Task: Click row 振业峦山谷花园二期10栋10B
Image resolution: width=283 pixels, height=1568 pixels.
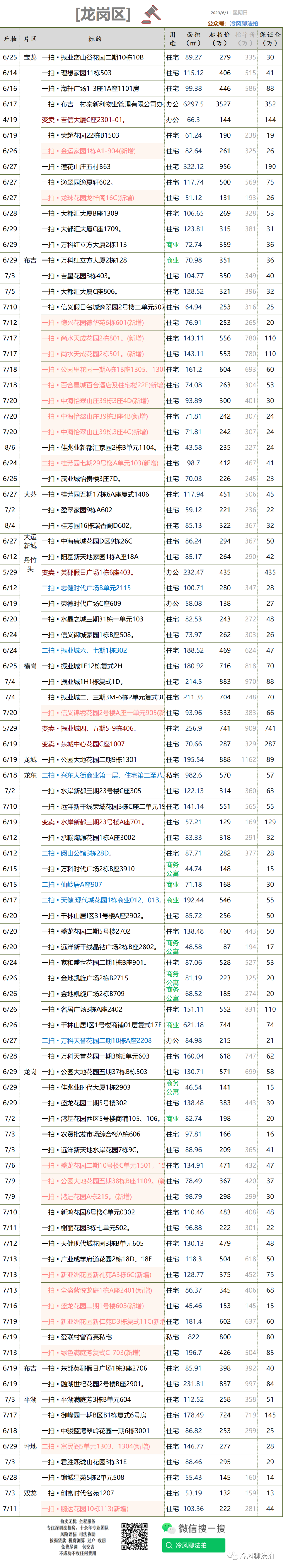Action: pos(141,57)
